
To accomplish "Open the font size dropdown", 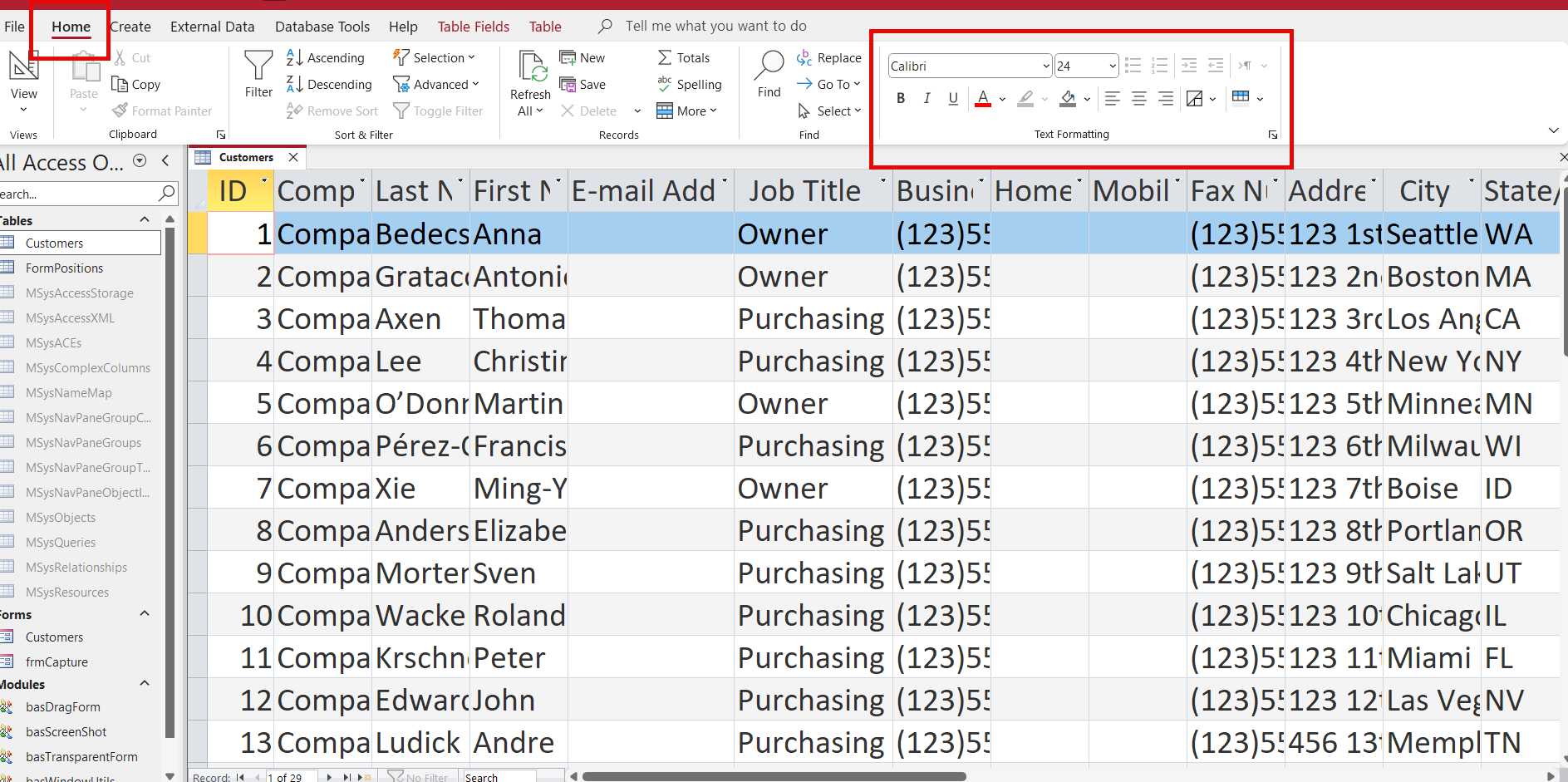I will tap(1112, 66).
